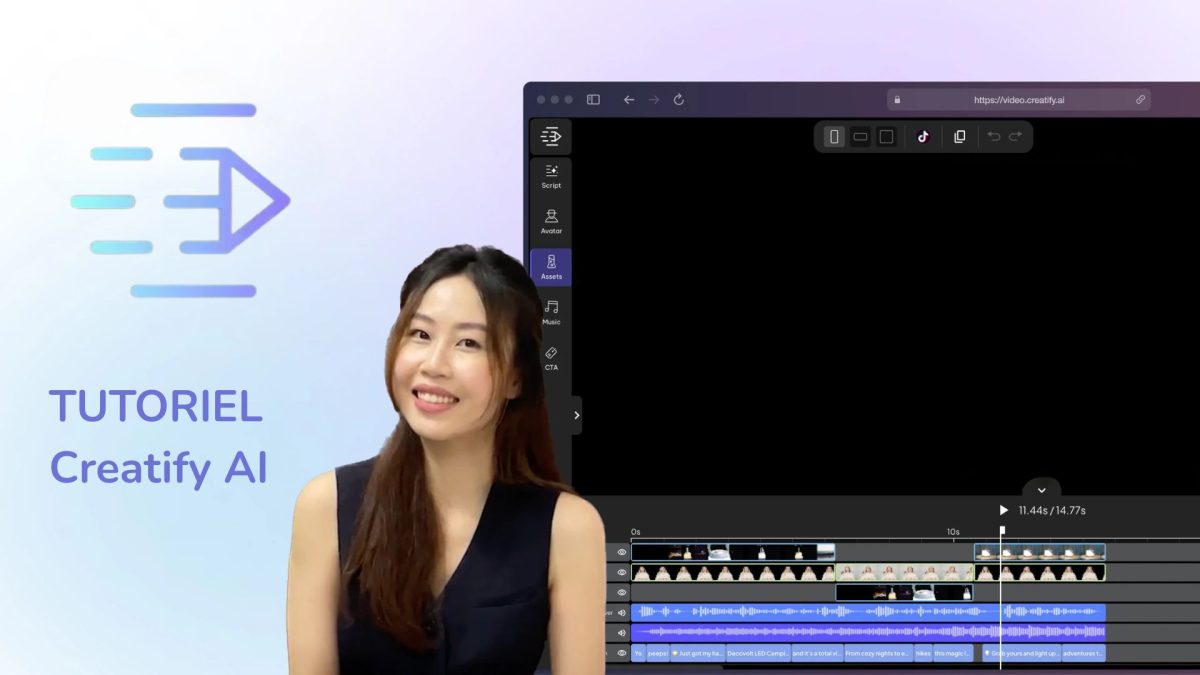
Task: Select the 'and it's a total vi...' caption clip
Action: [817, 653]
